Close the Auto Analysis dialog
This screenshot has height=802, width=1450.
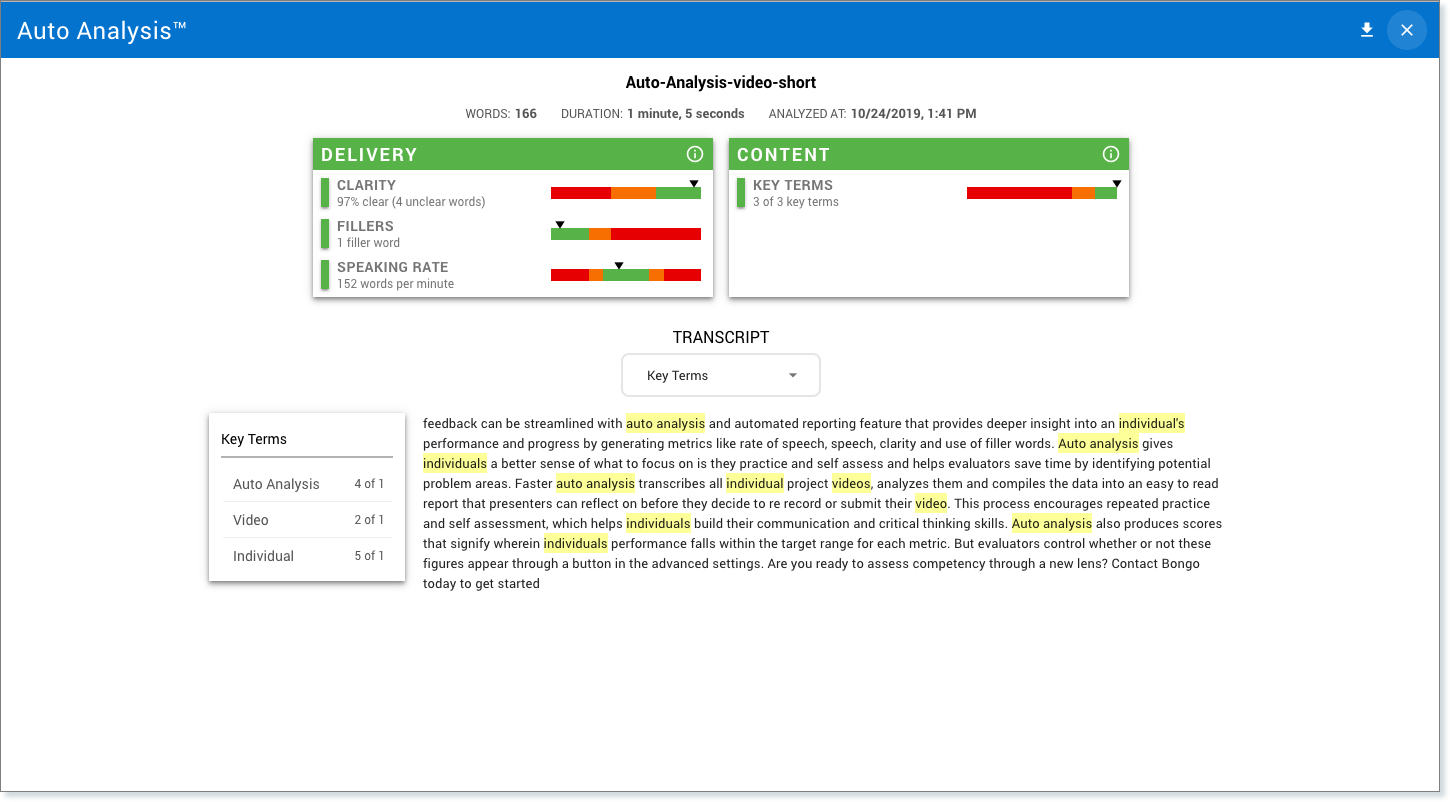click(x=1406, y=30)
